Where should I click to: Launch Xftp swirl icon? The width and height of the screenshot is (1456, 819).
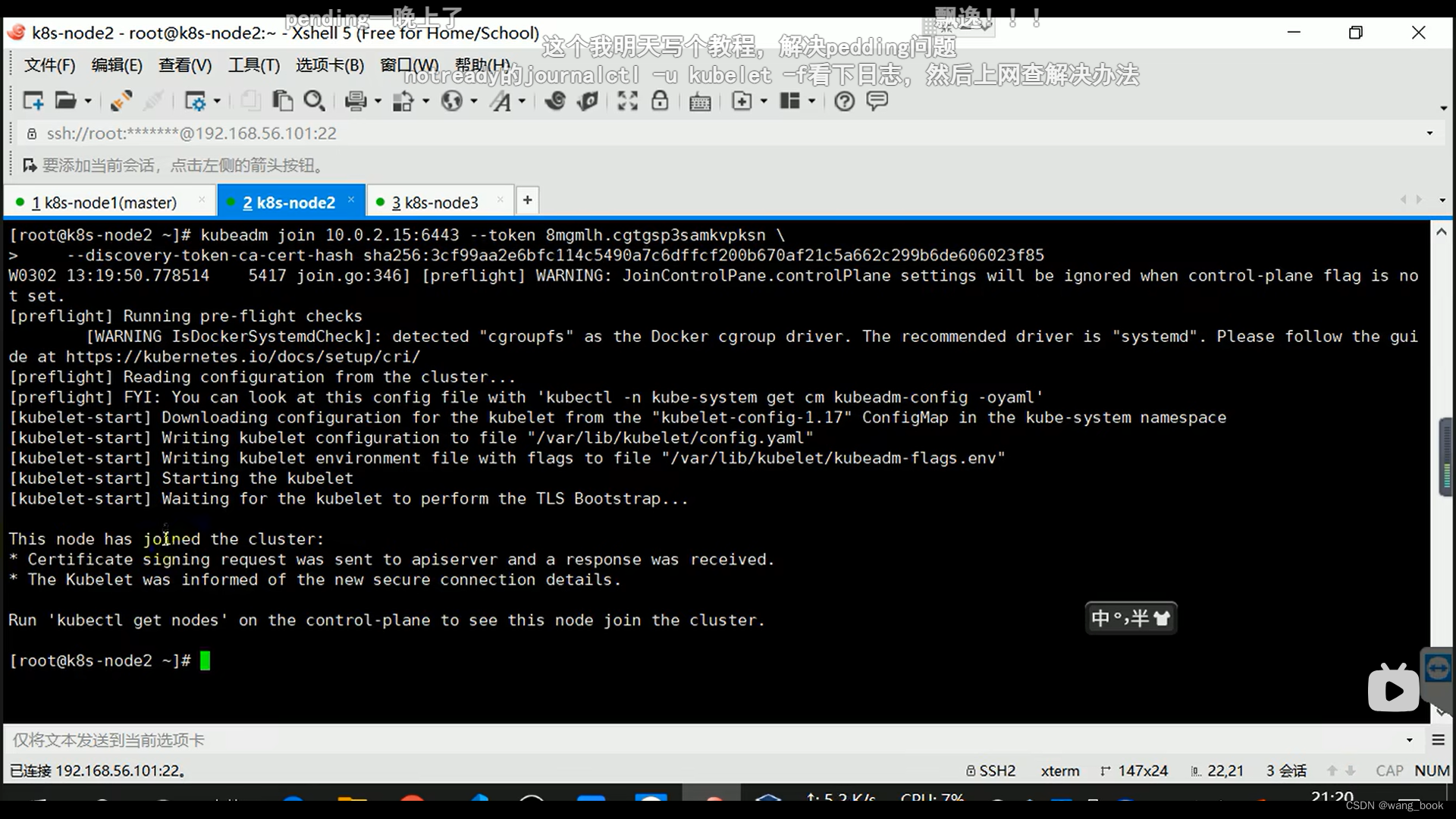(555, 101)
